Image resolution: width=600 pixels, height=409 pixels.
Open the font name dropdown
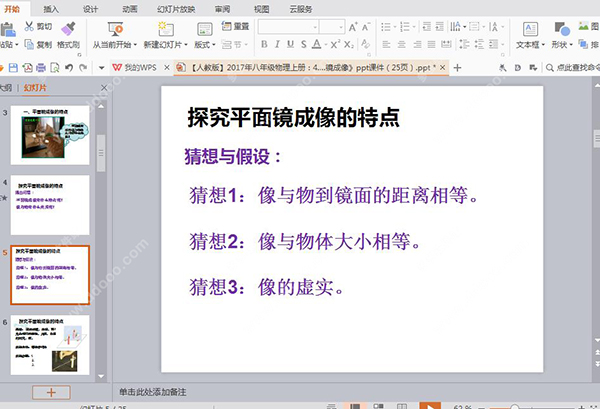pos(315,27)
